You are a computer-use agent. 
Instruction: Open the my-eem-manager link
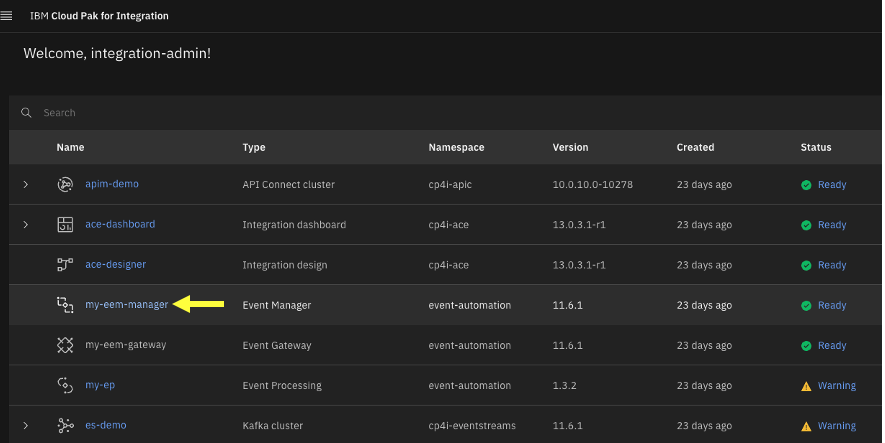tap(127, 305)
